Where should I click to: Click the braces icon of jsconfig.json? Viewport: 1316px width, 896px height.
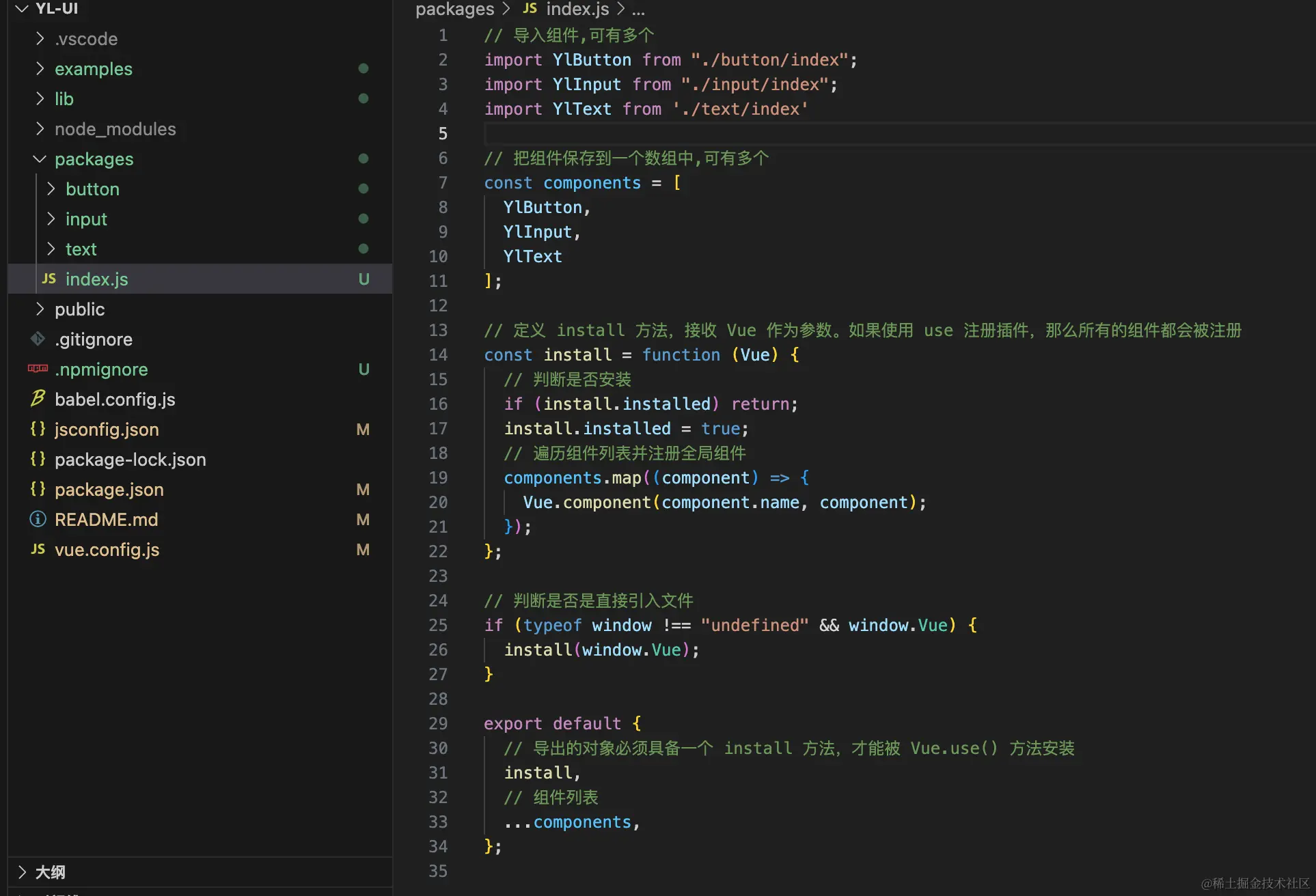(38, 429)
